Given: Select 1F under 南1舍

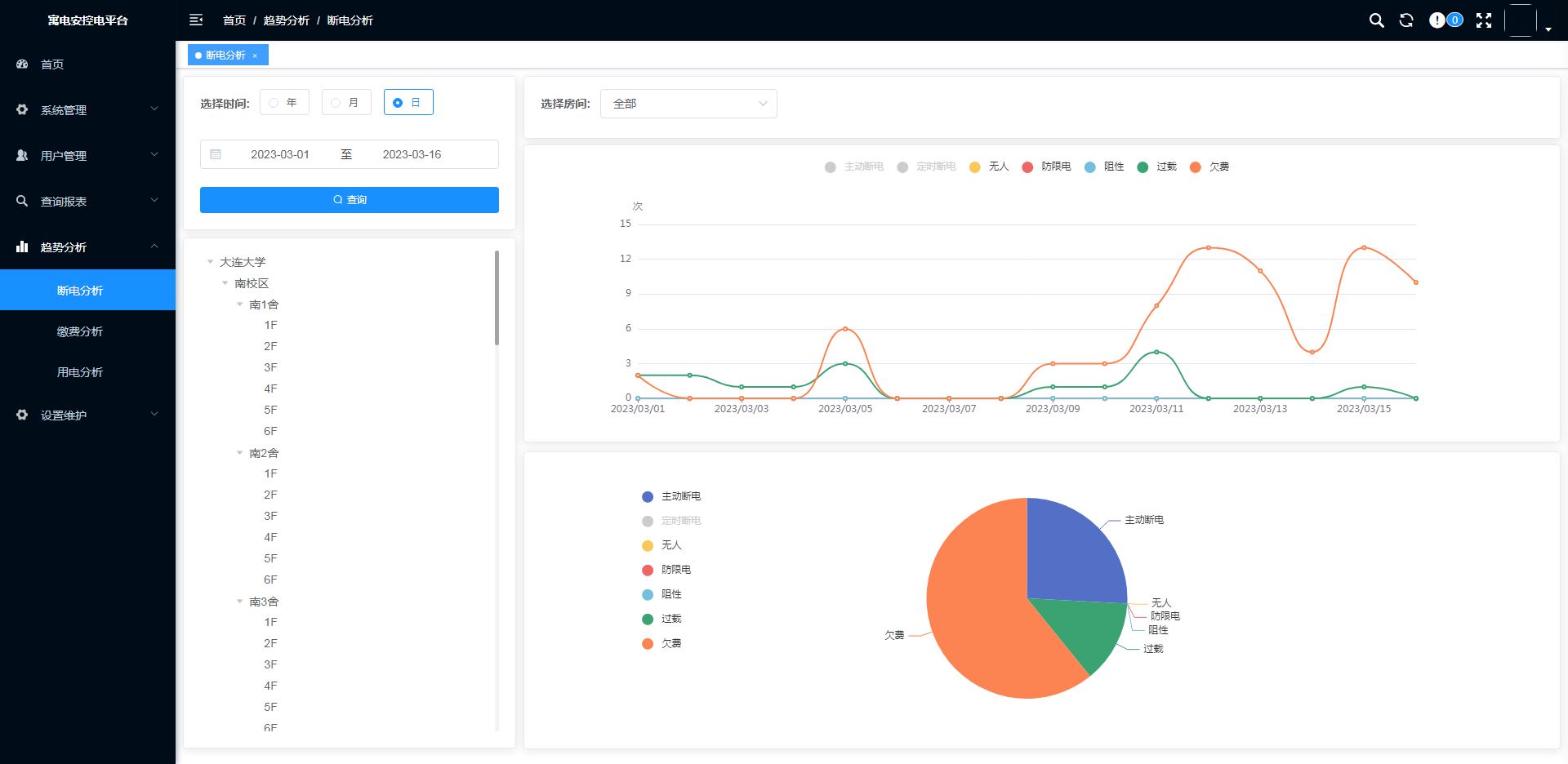Looking at the screenshot, I should (x=270, y=325).
